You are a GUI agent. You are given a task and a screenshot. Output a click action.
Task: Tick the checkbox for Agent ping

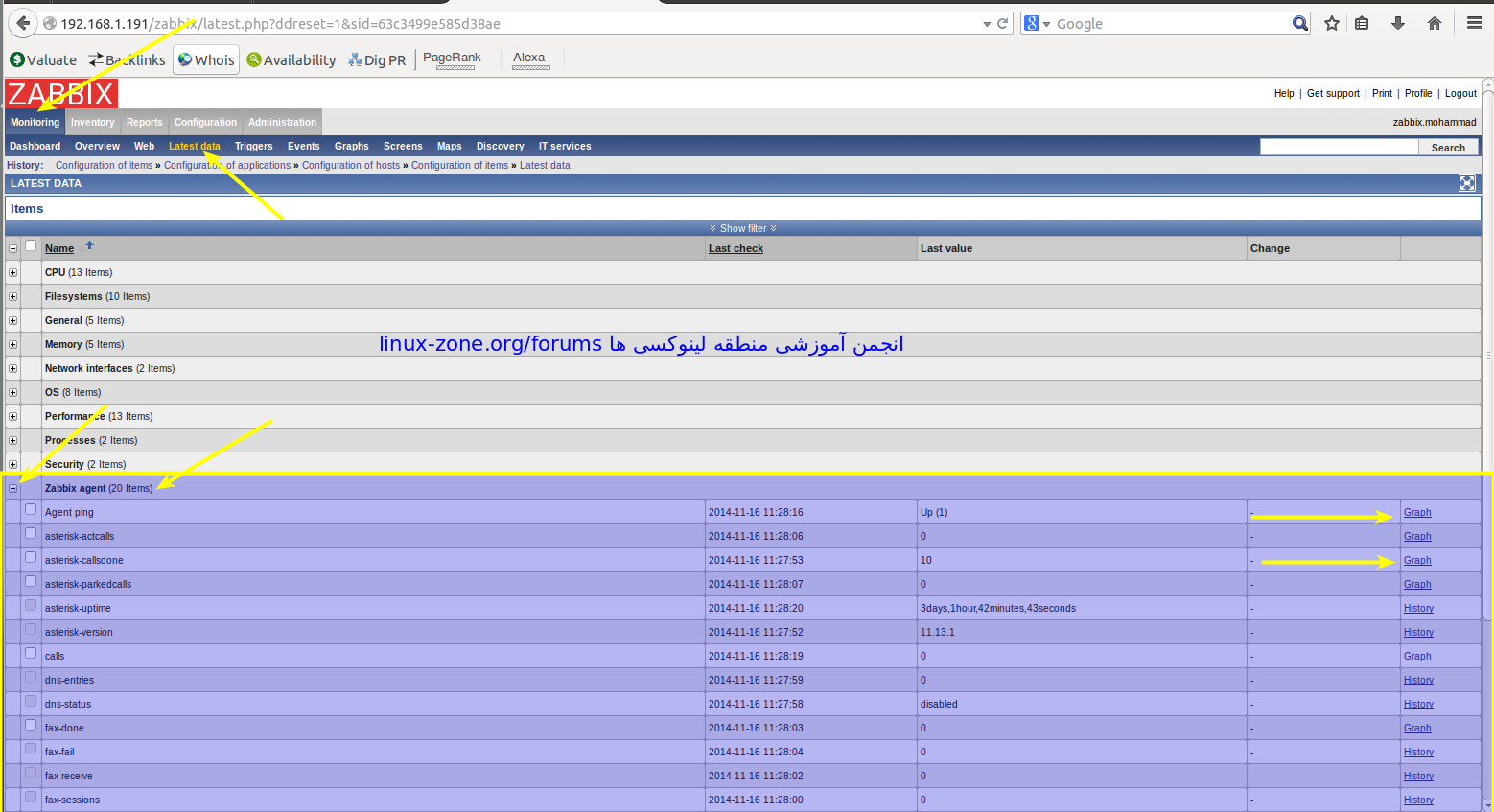(x=31, y=510)
